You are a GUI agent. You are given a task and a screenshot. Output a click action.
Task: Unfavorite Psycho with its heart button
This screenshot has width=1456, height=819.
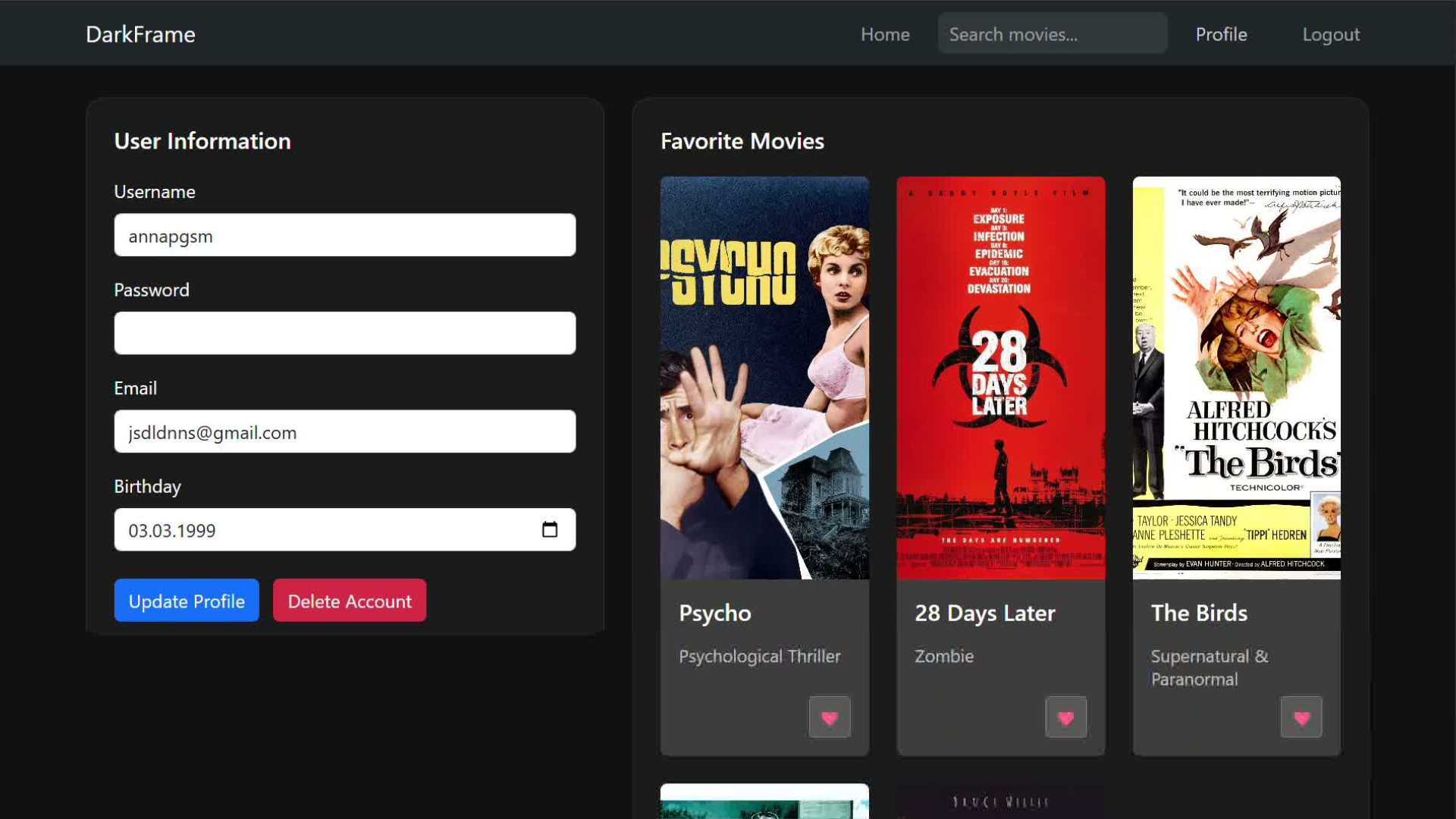(x=829, y=717)
